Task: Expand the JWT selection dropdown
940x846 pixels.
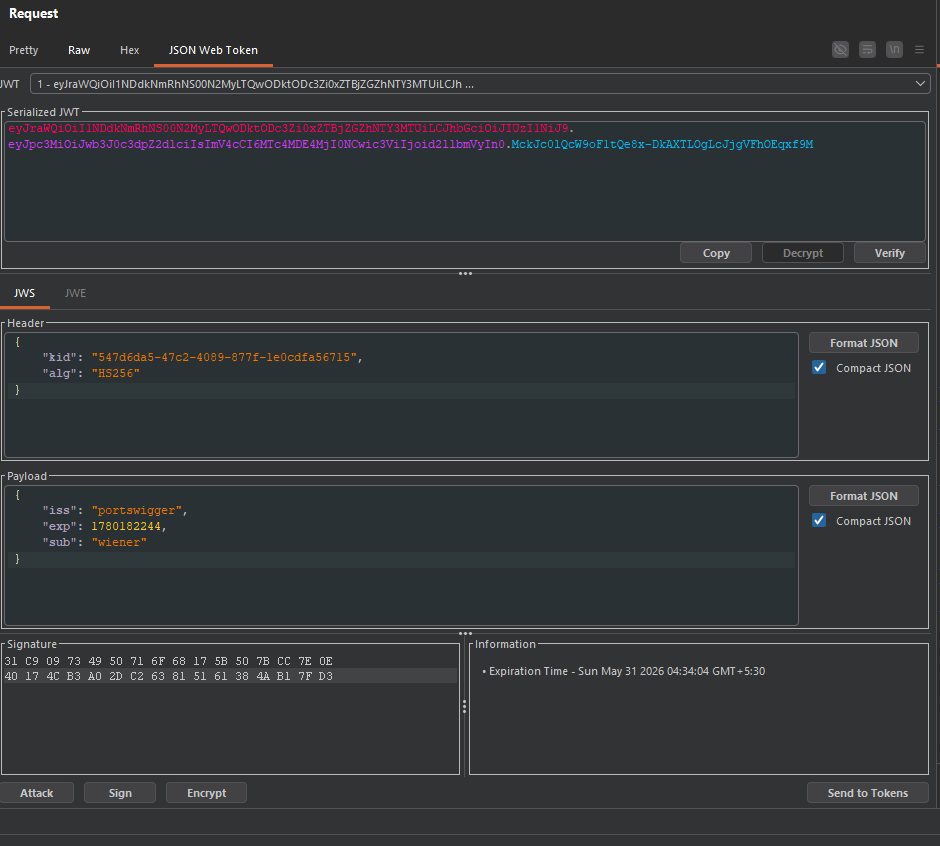Action: 480,84
